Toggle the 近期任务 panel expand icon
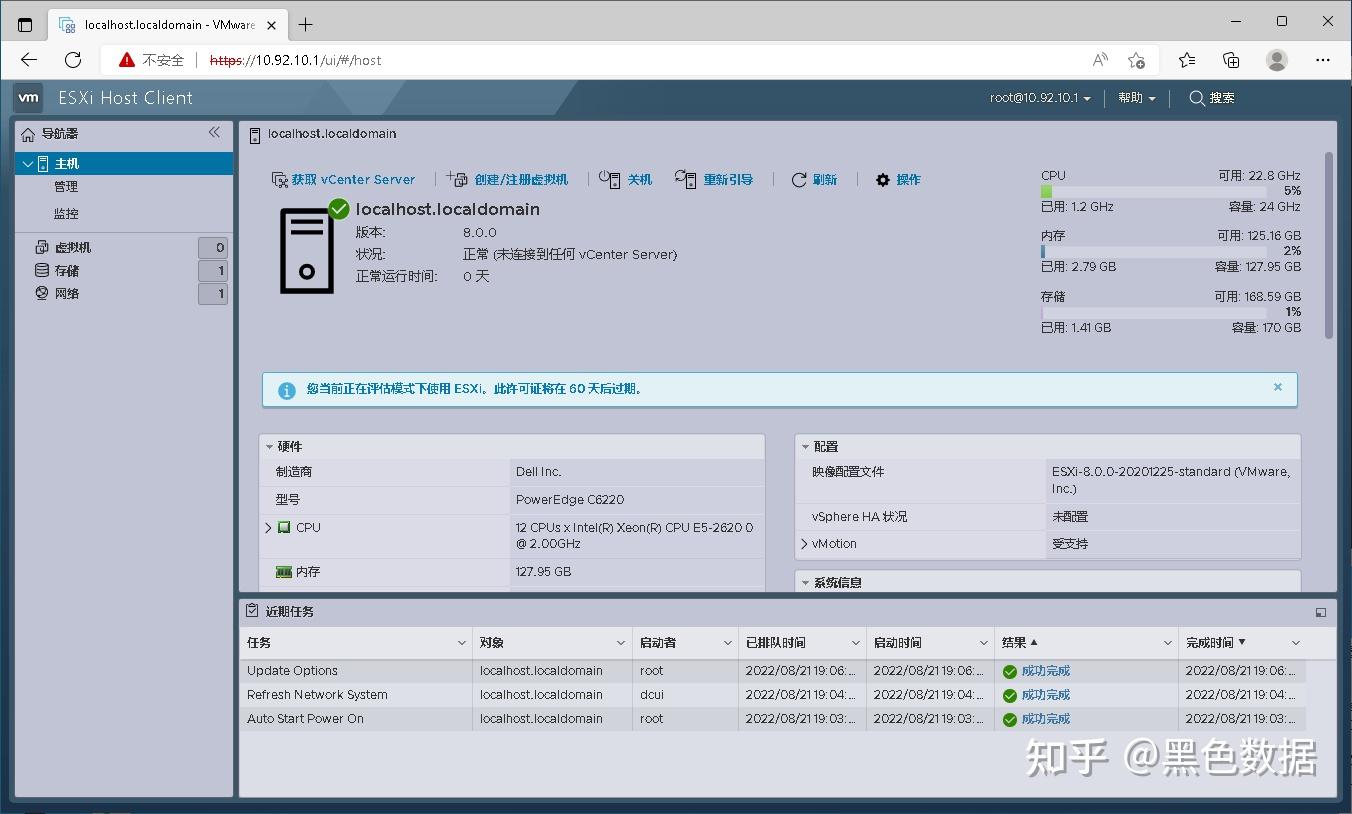 1320,611
